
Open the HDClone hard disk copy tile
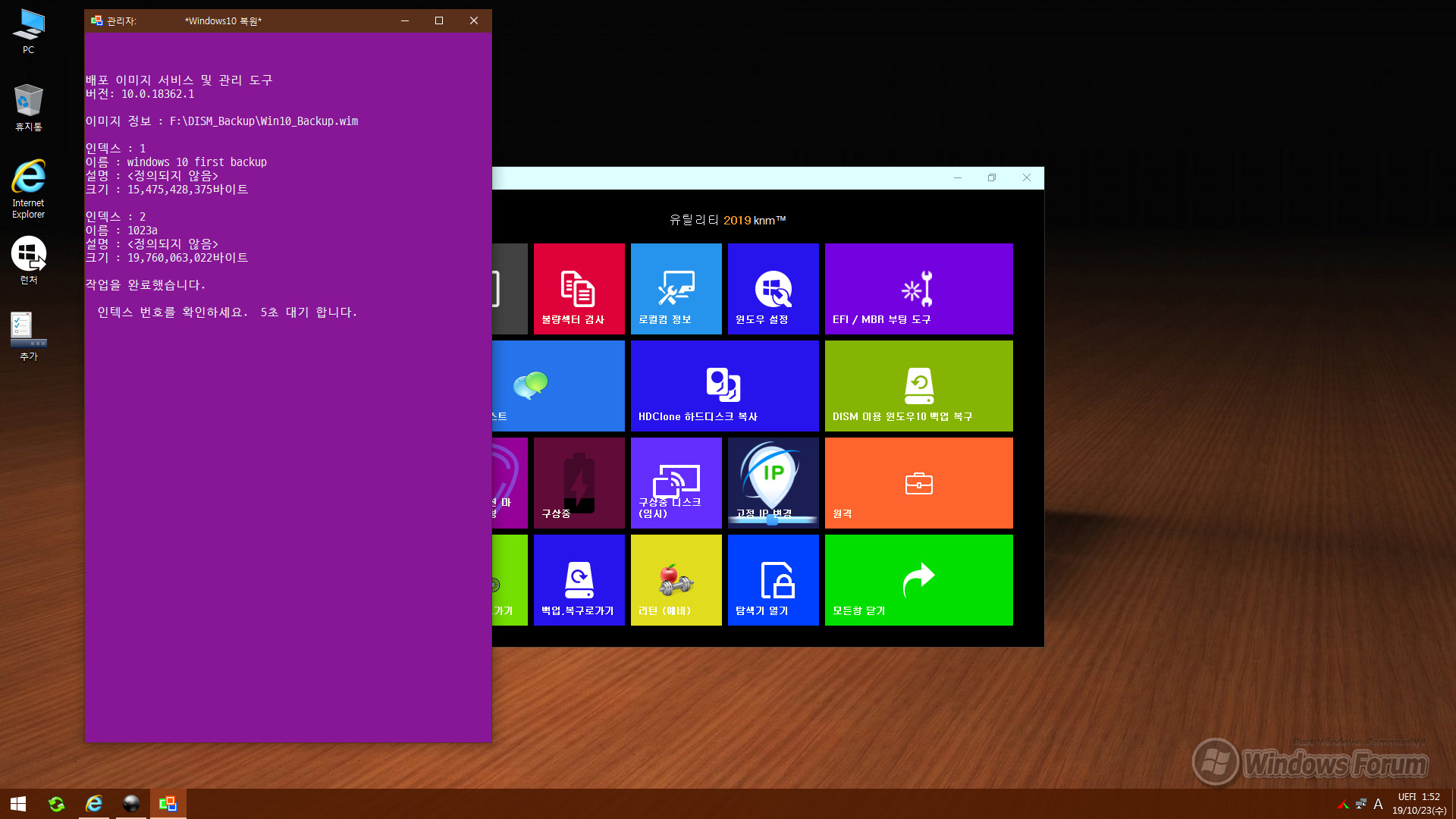tap(724, 386)
